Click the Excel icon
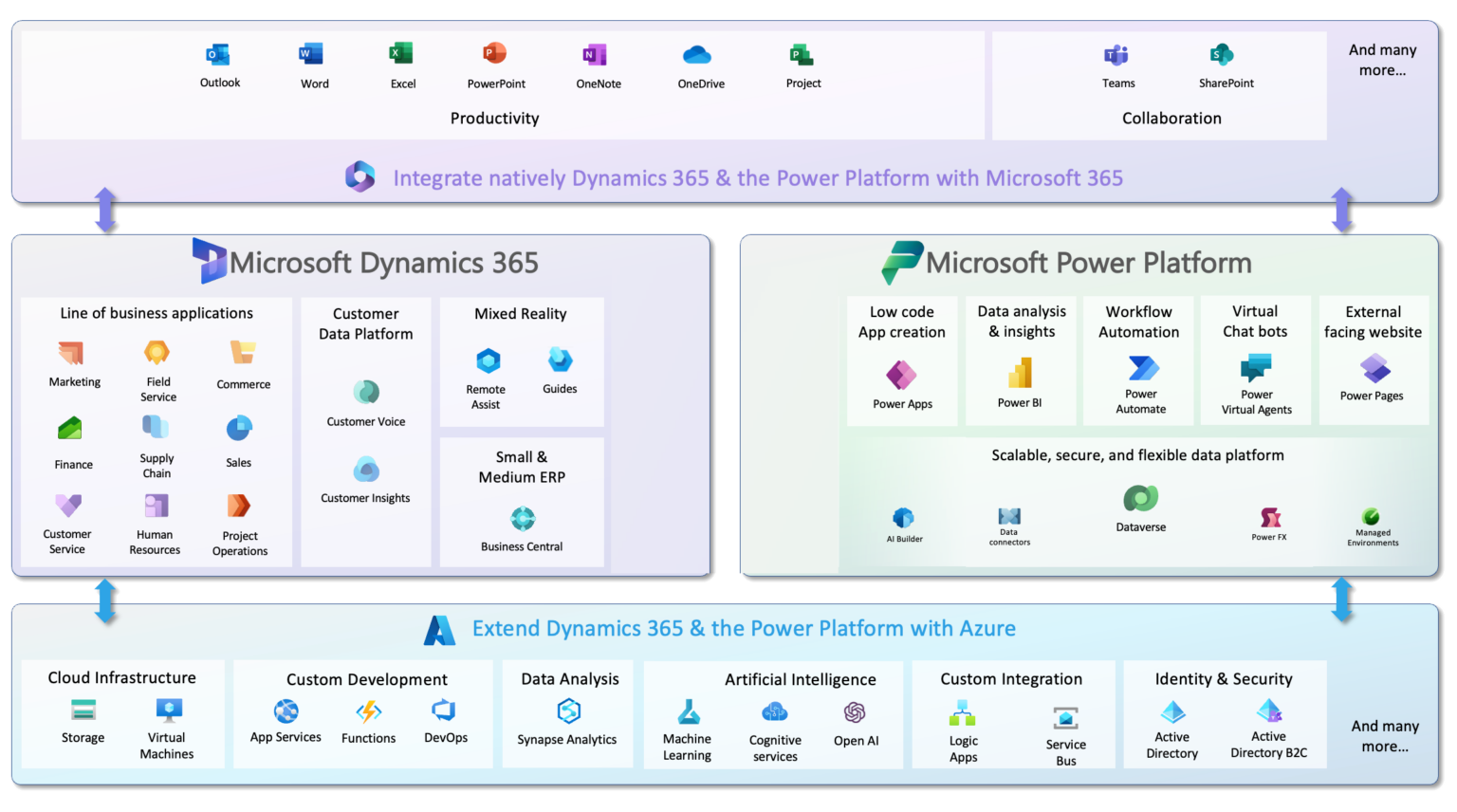This screenshot has height=812, width=1457. point(401,53)
